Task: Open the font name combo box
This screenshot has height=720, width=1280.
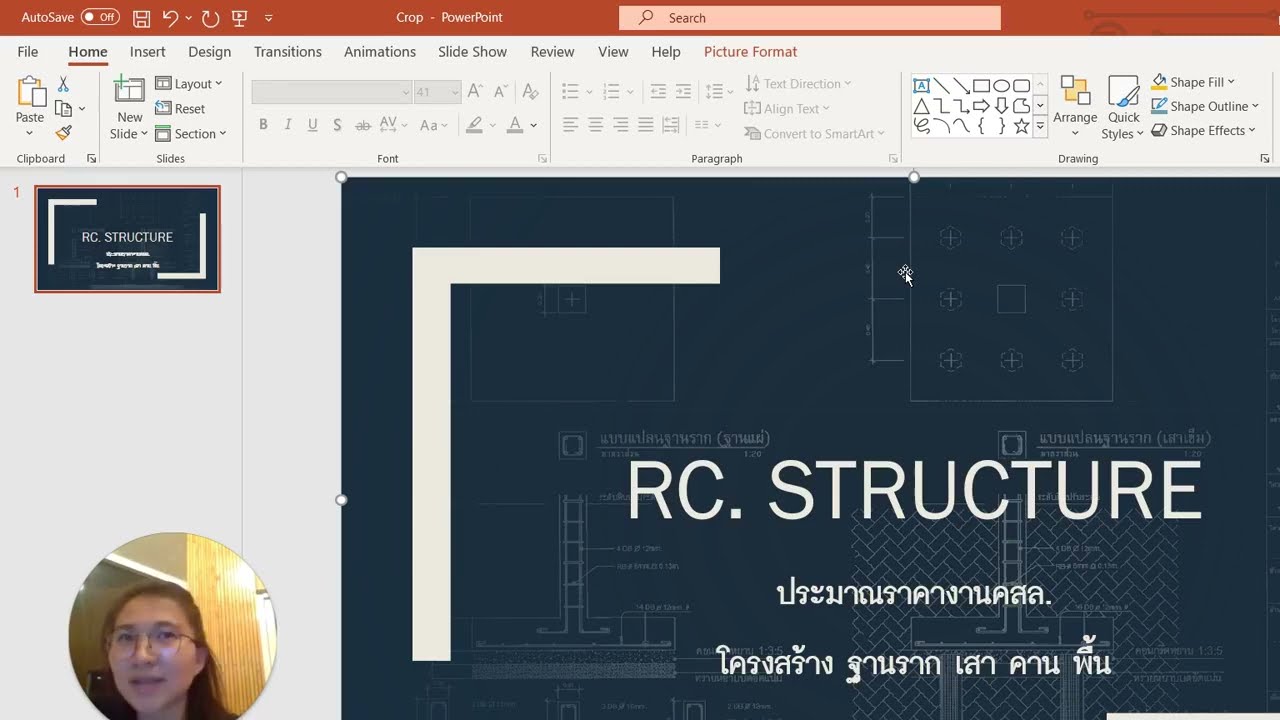Action: [332, 92]
